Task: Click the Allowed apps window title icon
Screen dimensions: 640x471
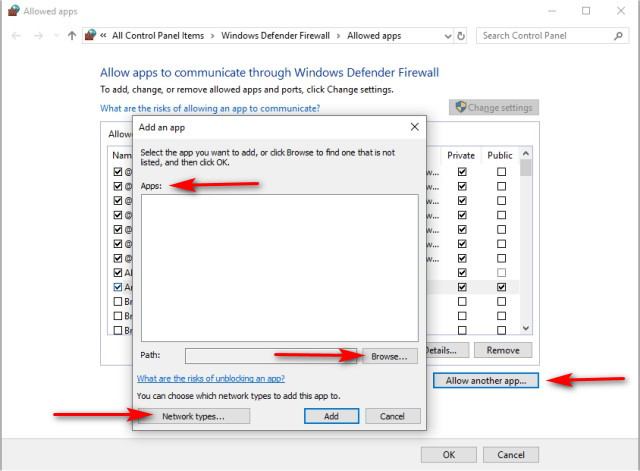Action: pyautogui.click(x=13, y=11)
